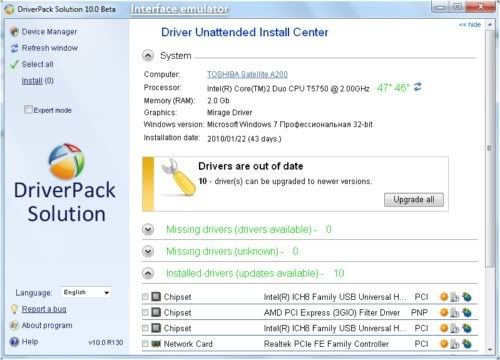Screen dimensions: 500x360
Task: Enable Expert mode
Action: (x=28, y=109)
